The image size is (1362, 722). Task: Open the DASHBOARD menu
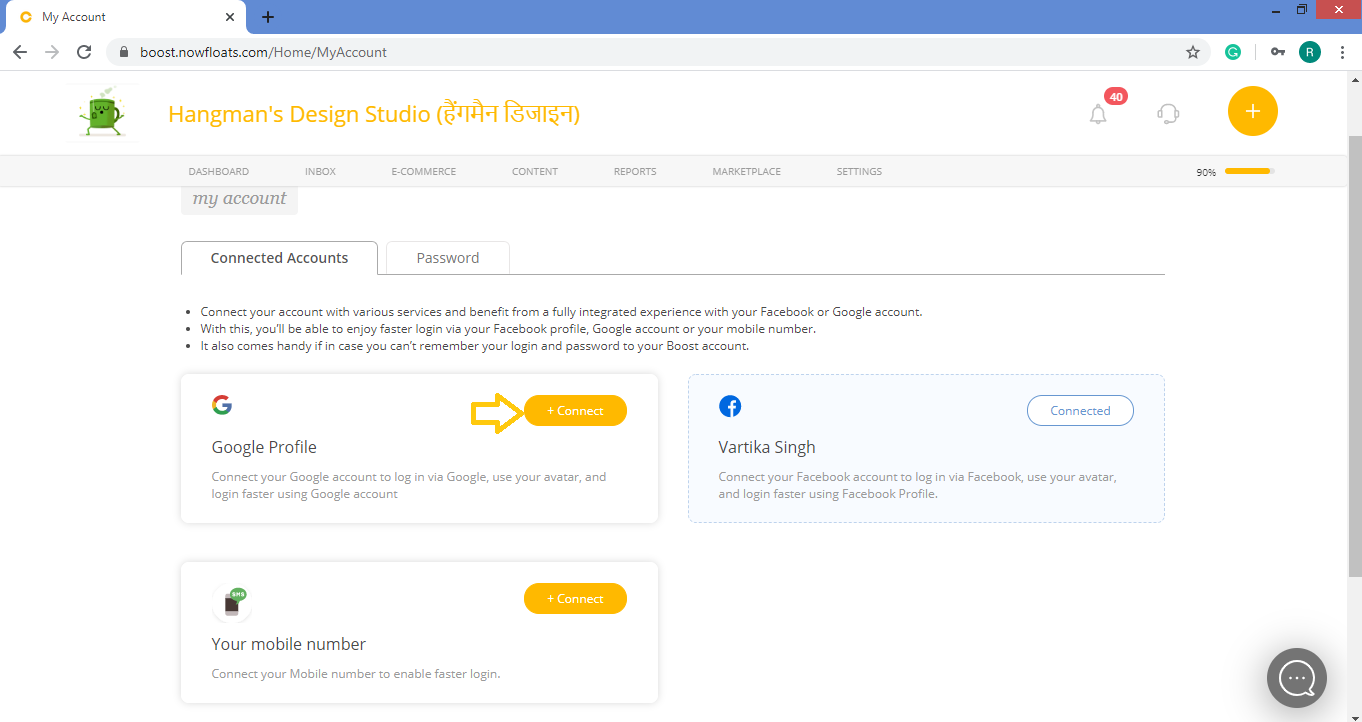pyautogui.click(x=218, y=172)
